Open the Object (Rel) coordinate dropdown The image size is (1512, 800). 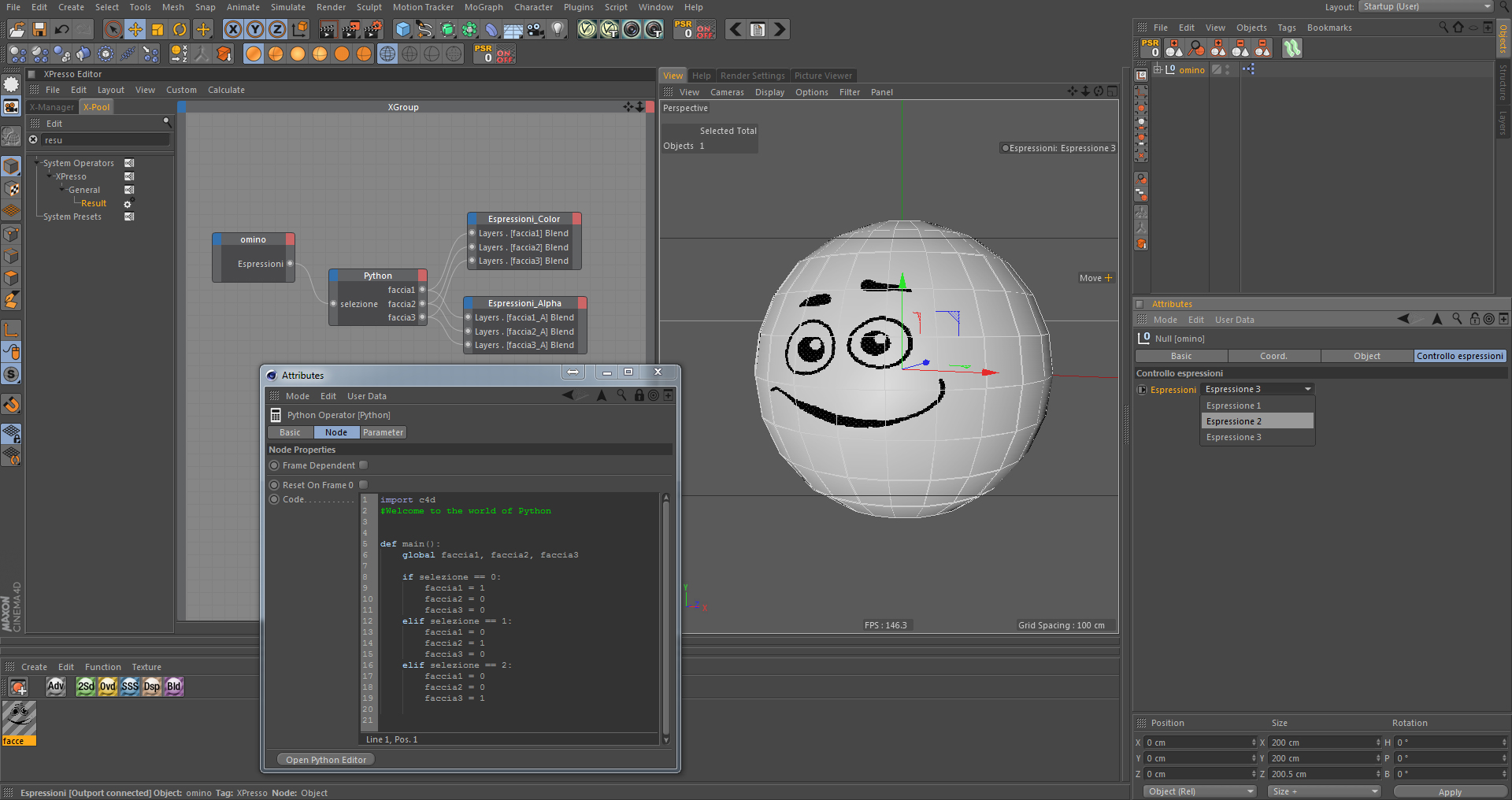pyautogui.click(x=1197, y=791)
